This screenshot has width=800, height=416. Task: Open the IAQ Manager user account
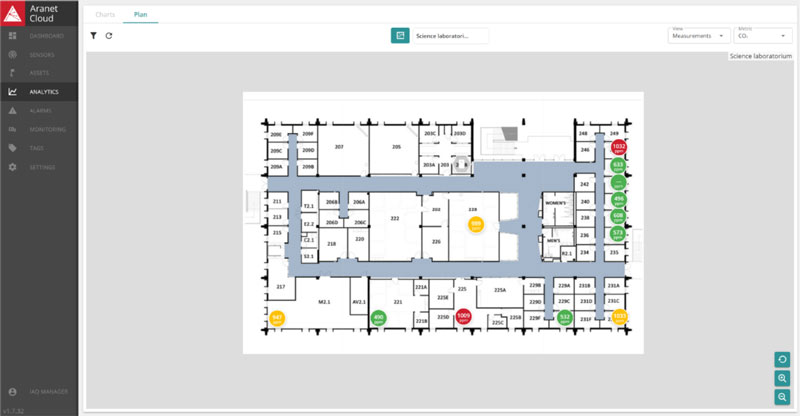point(39,391)
